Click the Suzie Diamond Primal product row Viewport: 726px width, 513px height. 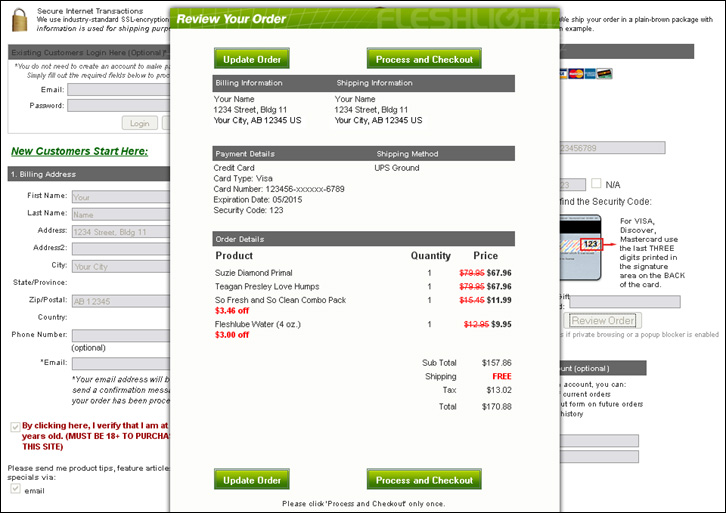click(363, 273)
